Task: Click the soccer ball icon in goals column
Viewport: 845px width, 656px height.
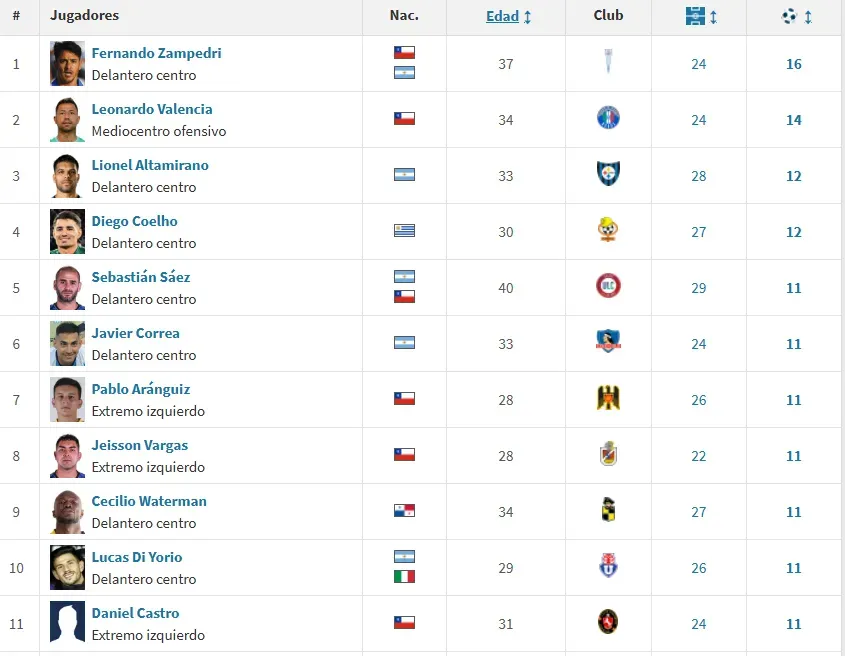Action: tap(789, 16)
